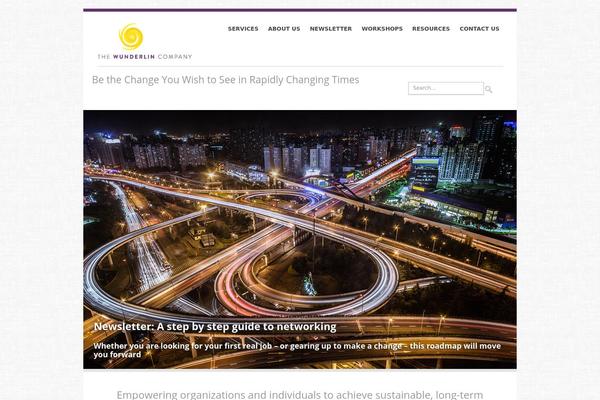Click the Be the Change tagline
This screenshot has height=400, width=600.
point(225,80)
